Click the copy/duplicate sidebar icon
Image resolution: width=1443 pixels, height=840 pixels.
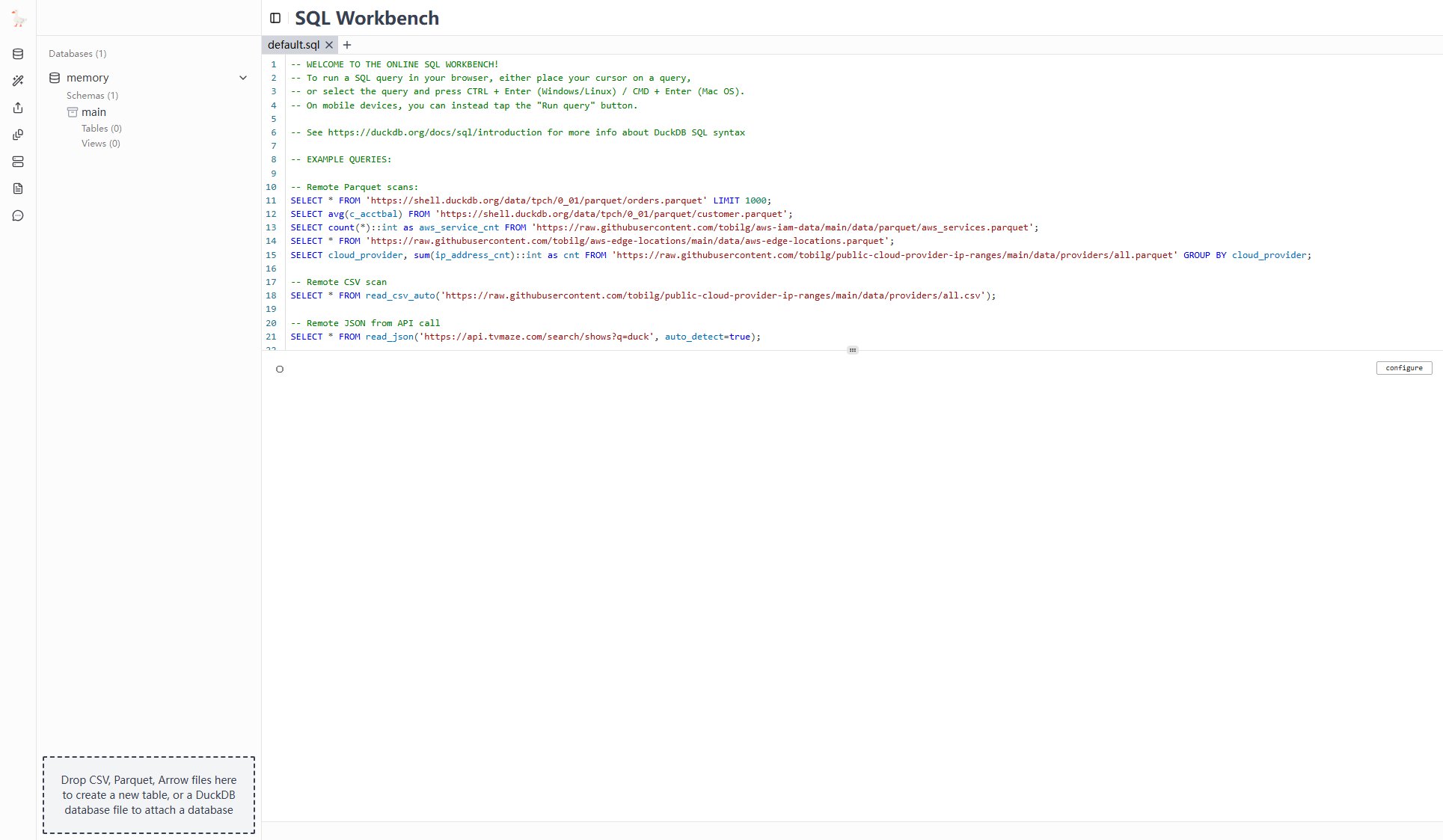(18, 135)
